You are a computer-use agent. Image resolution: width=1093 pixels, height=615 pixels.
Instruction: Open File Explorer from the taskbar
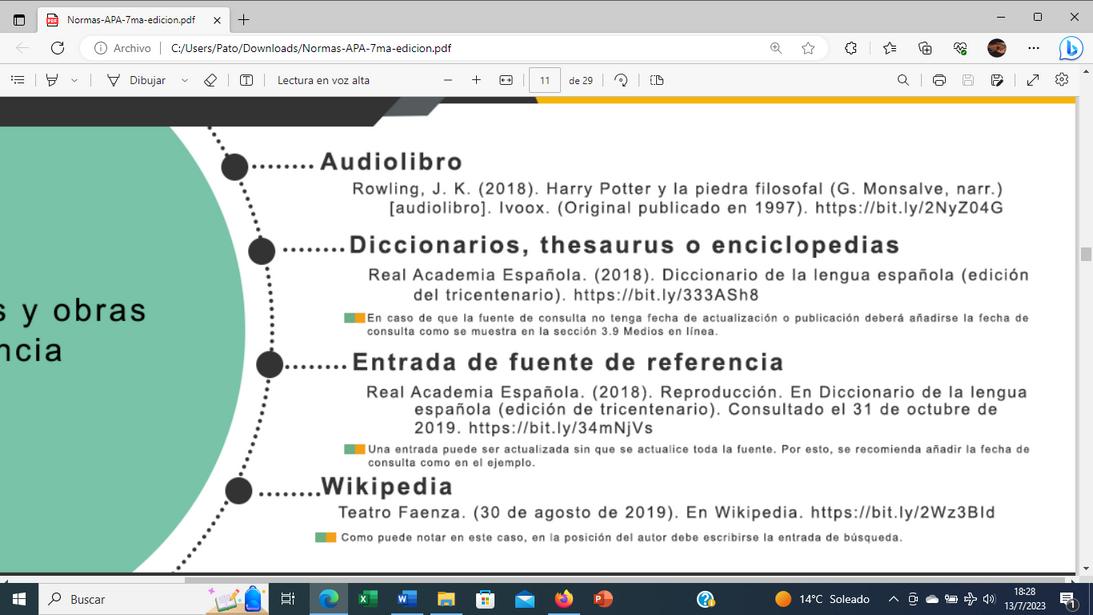pos(446,599)
